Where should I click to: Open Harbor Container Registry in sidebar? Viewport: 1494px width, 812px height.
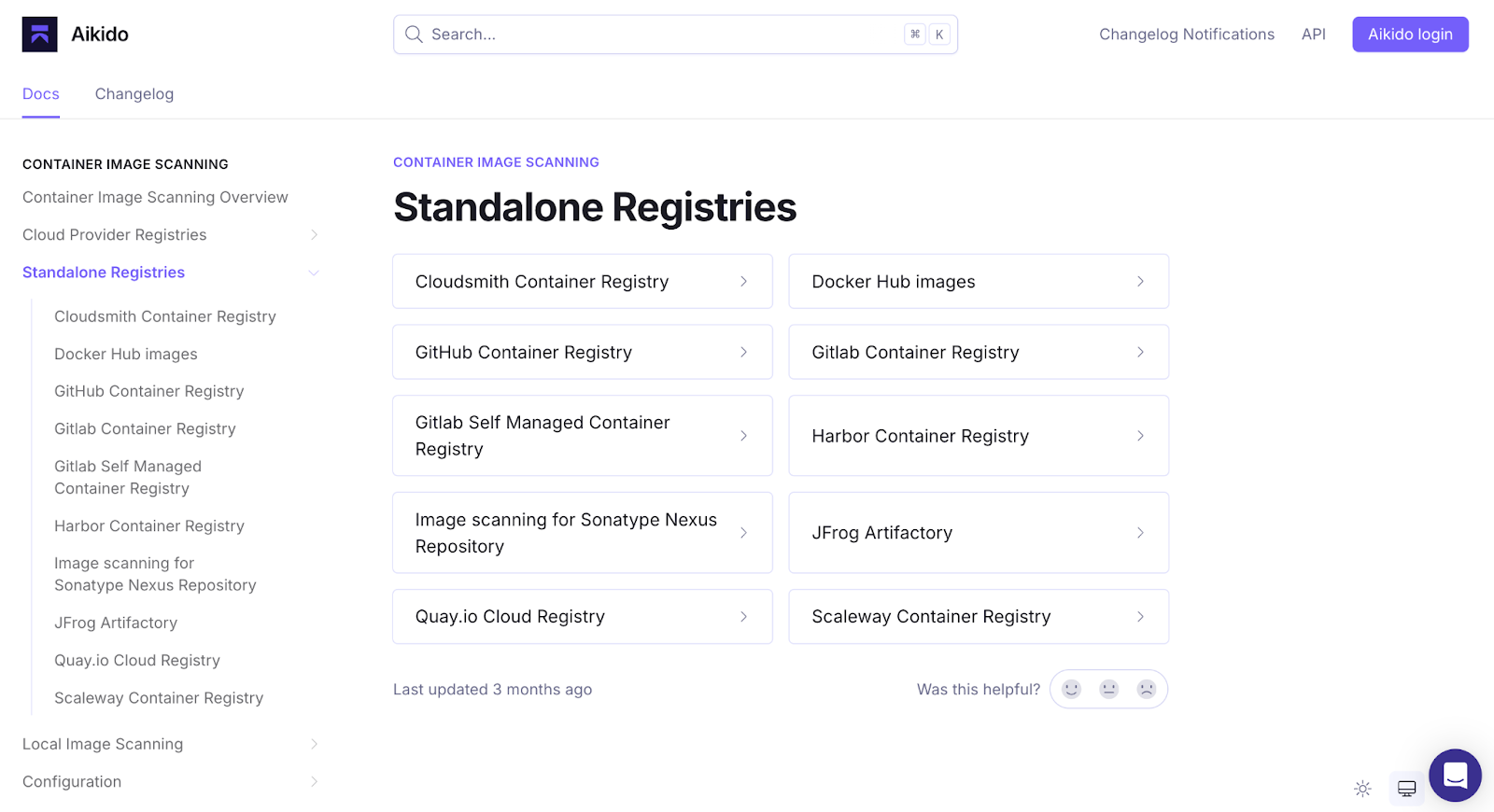149,525
